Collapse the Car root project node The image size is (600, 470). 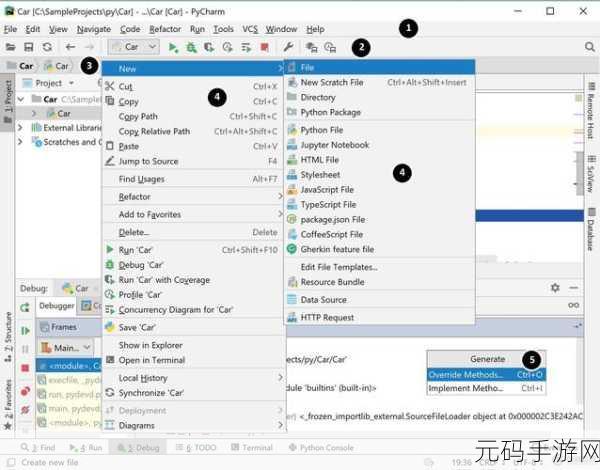(21, 100)
